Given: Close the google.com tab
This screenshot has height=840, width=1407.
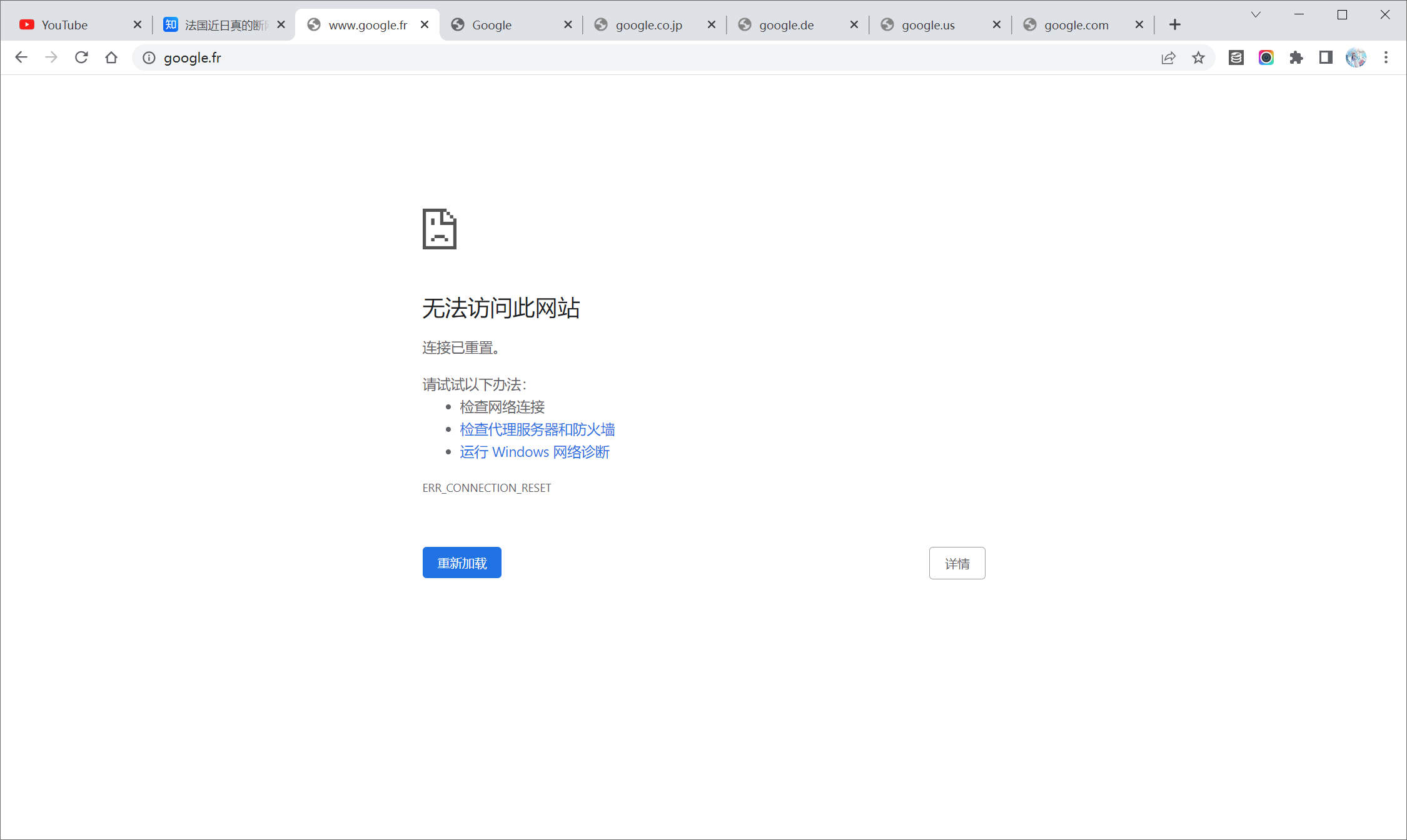Looking at the screenshot, I should [1139, 25].
